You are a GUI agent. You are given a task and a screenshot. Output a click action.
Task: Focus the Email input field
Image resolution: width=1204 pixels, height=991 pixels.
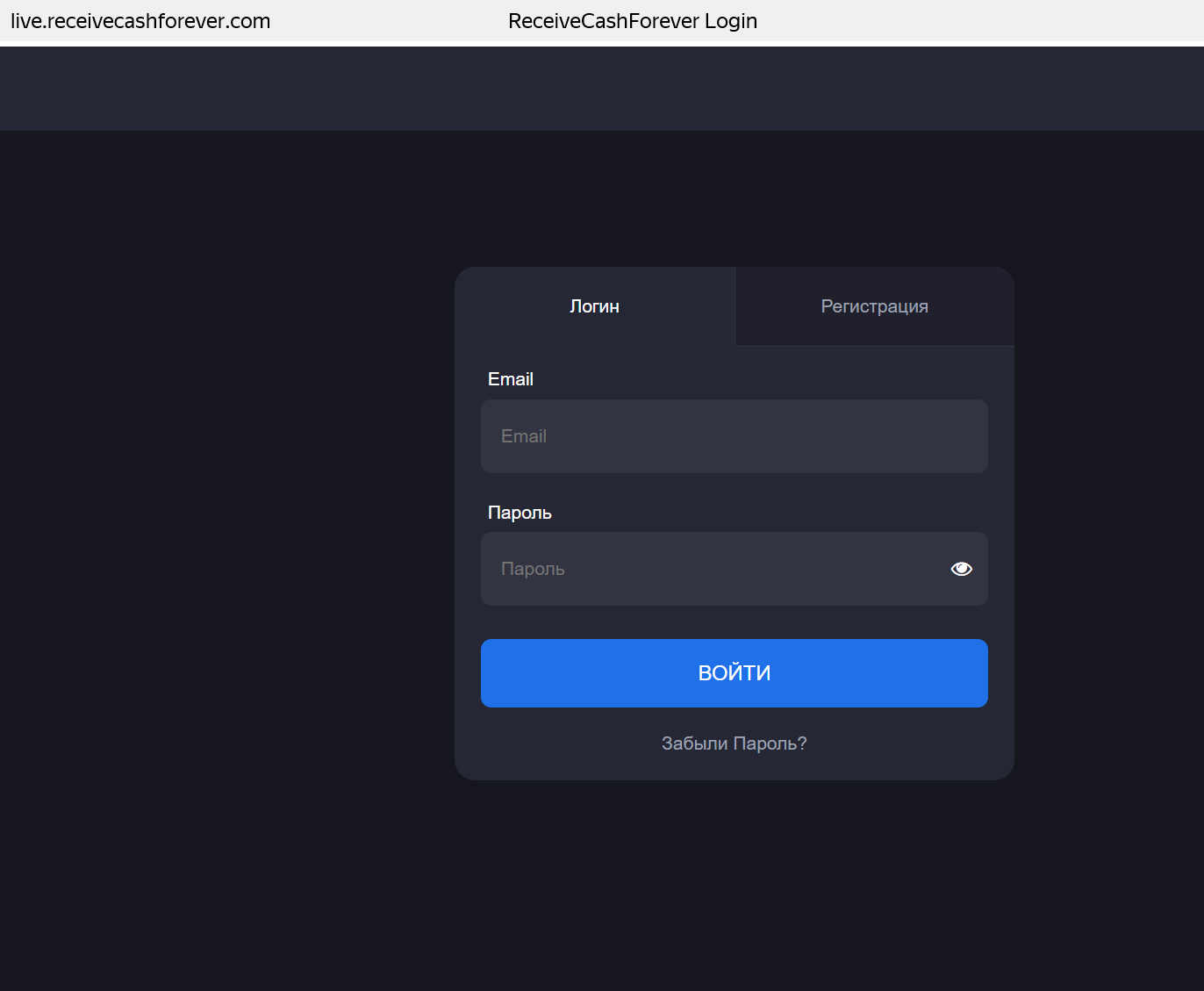(x=734, y=436)
